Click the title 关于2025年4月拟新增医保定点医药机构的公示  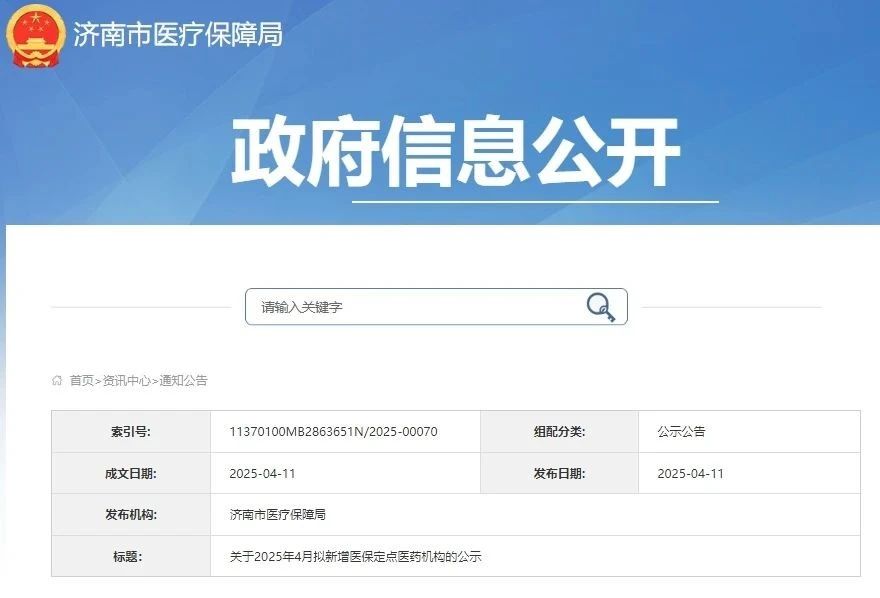(x=355, y=556)
